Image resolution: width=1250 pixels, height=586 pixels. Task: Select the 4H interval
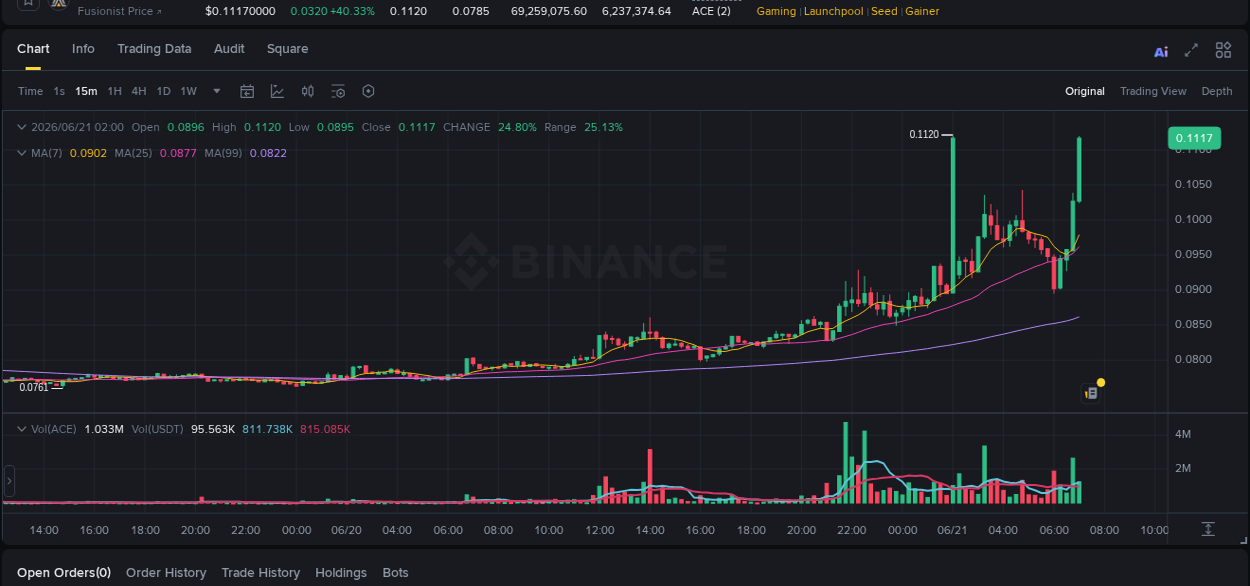(139, 91)
